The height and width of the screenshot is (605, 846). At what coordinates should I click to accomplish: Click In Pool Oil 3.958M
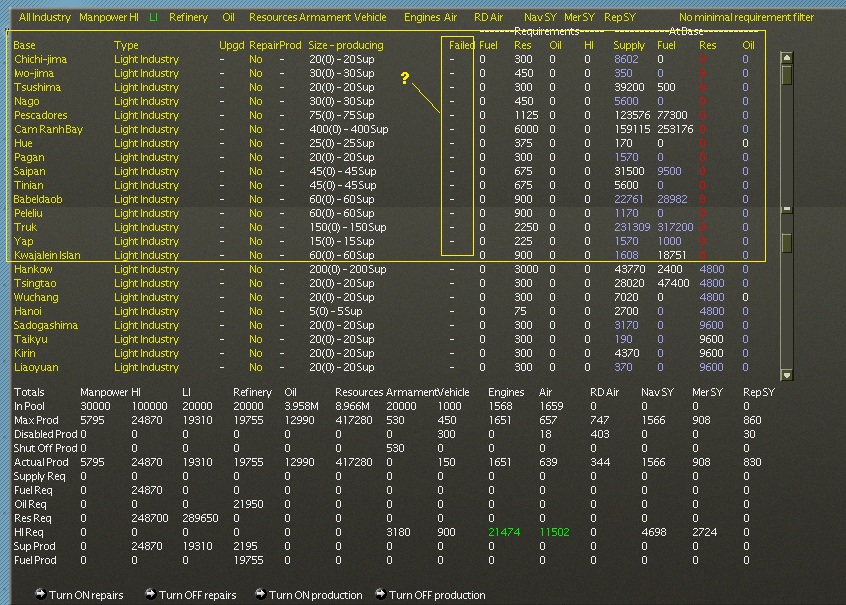point(301,406)
